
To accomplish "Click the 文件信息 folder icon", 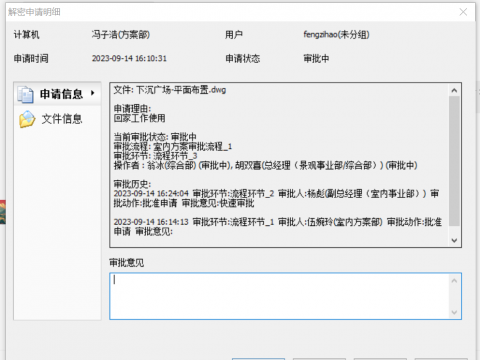I will click(x=27, y=119).
